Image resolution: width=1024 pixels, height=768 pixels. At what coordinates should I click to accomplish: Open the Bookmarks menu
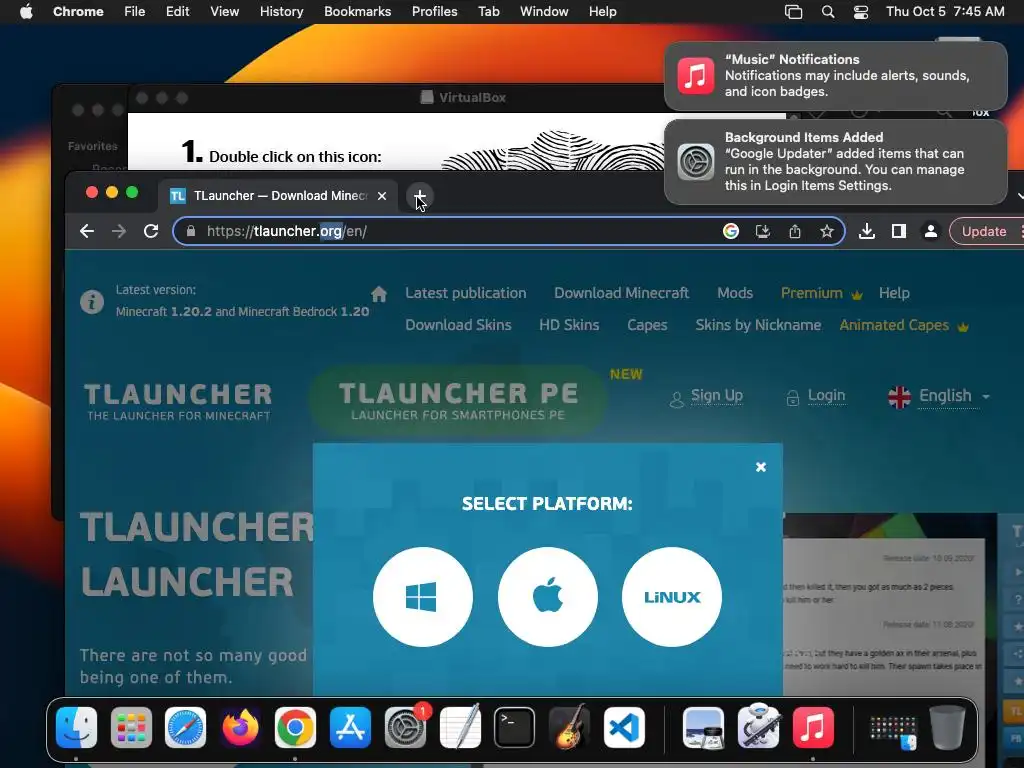coord(358,12)
